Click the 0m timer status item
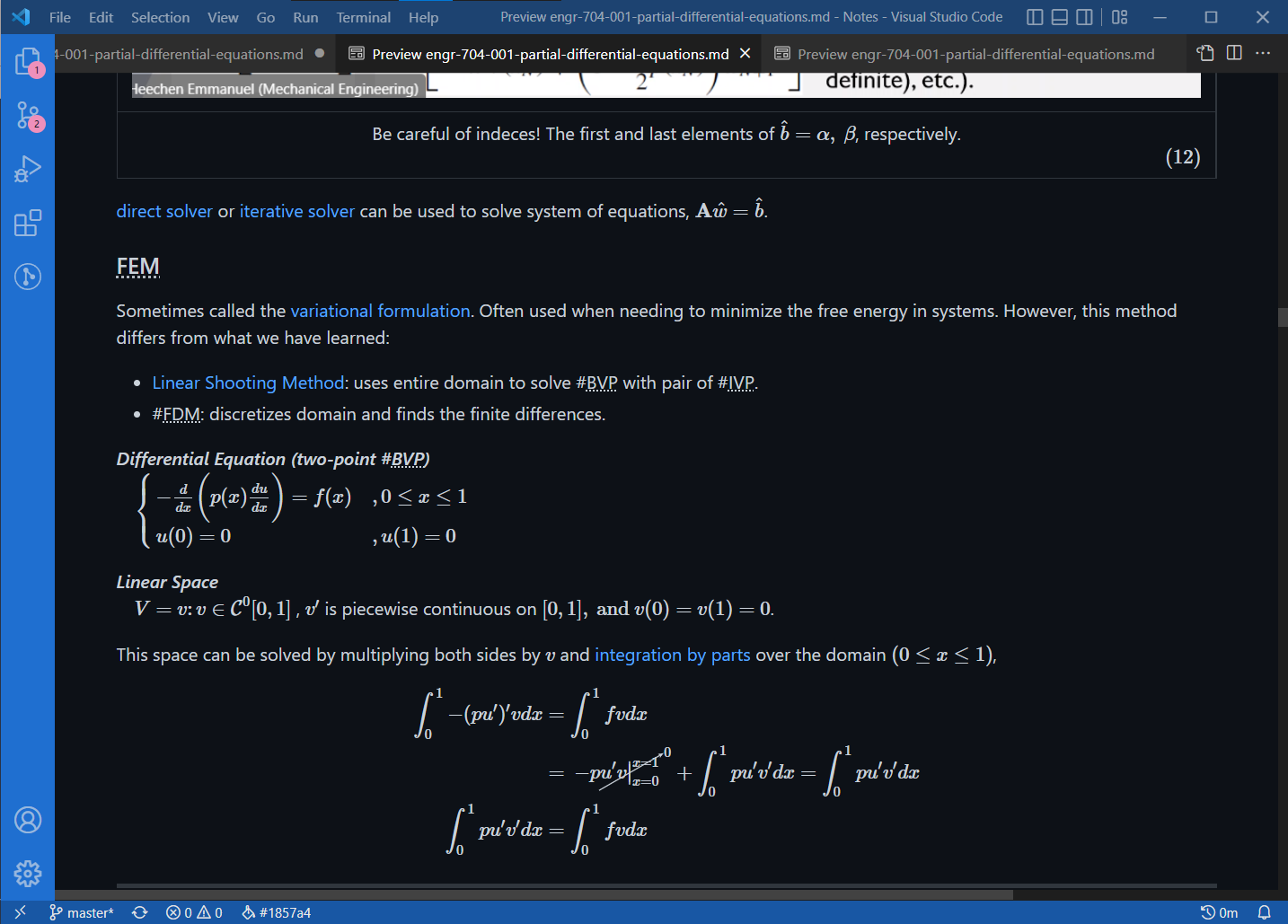The height and width of the screenshot is (924, 1288). tap(1219, 912)
